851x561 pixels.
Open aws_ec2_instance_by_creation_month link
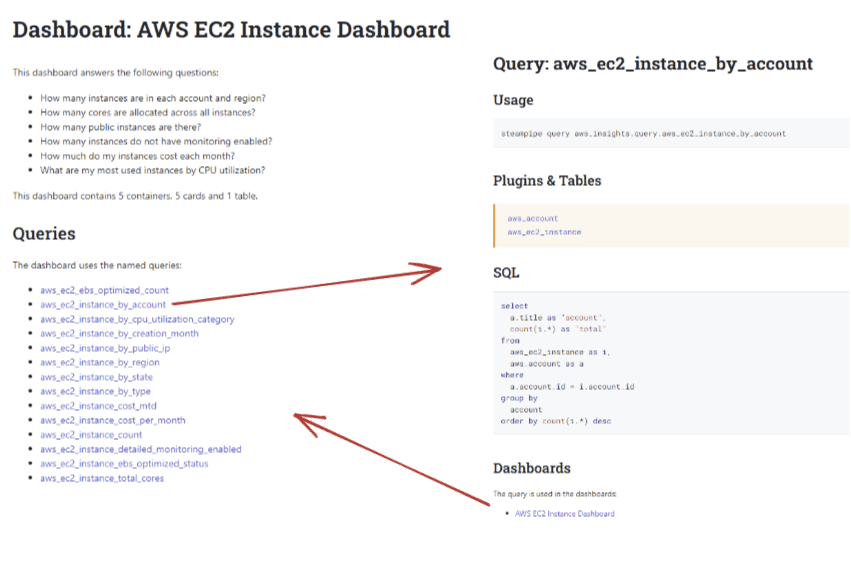coord(119,334)
